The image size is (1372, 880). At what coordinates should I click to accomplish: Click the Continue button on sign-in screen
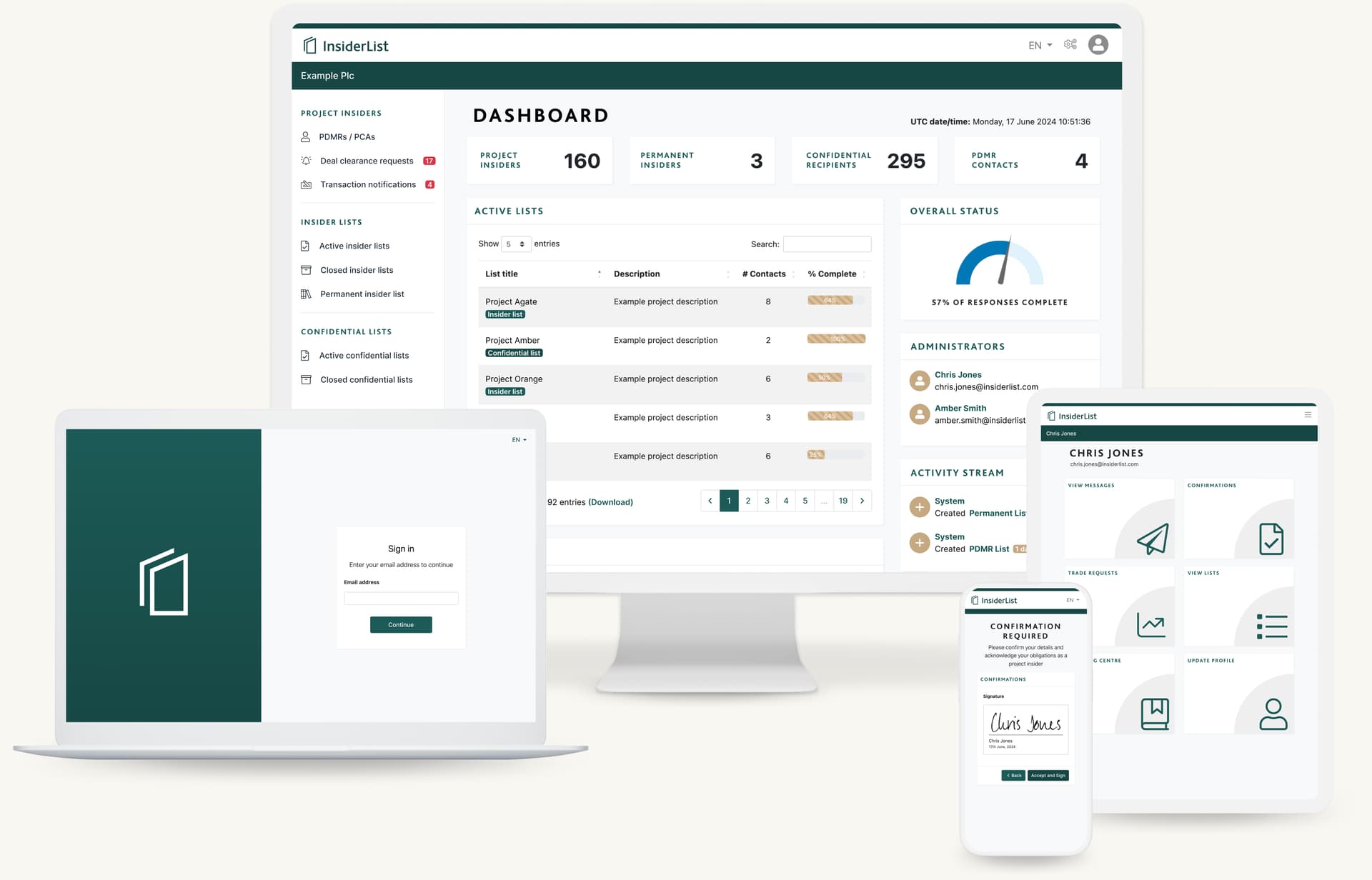coord(400,624)
